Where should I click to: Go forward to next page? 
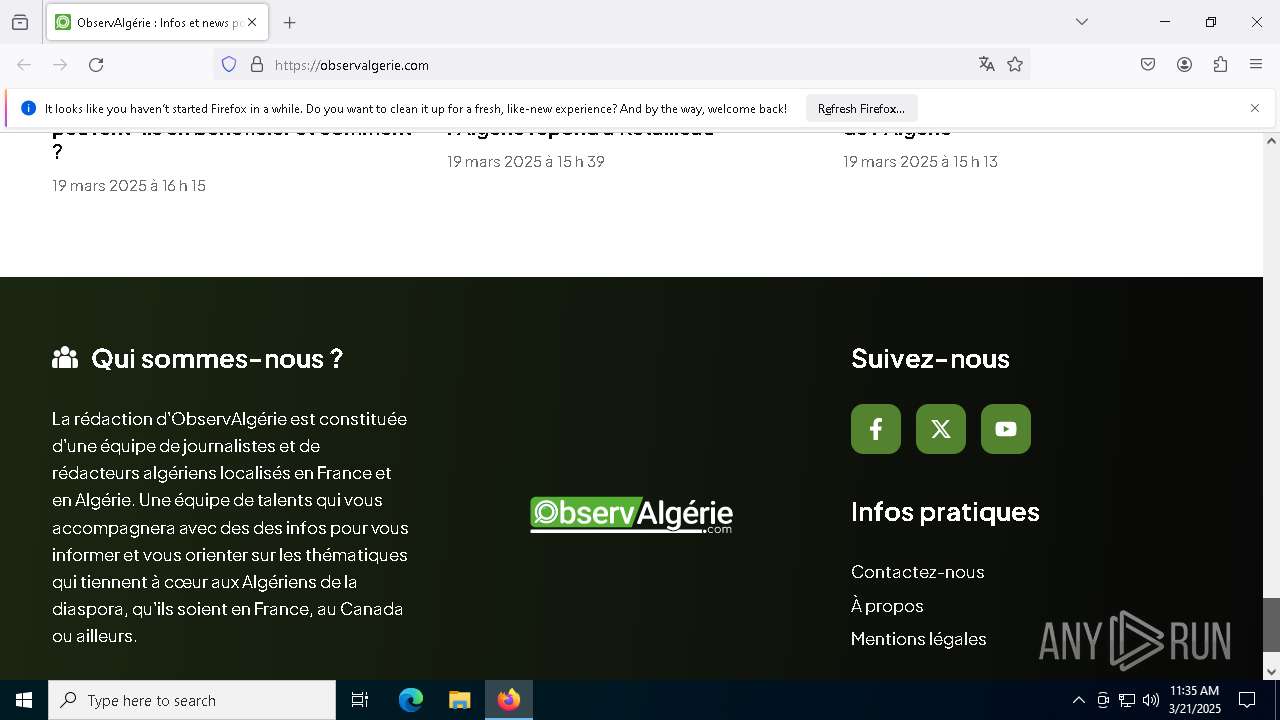(60, 65)
